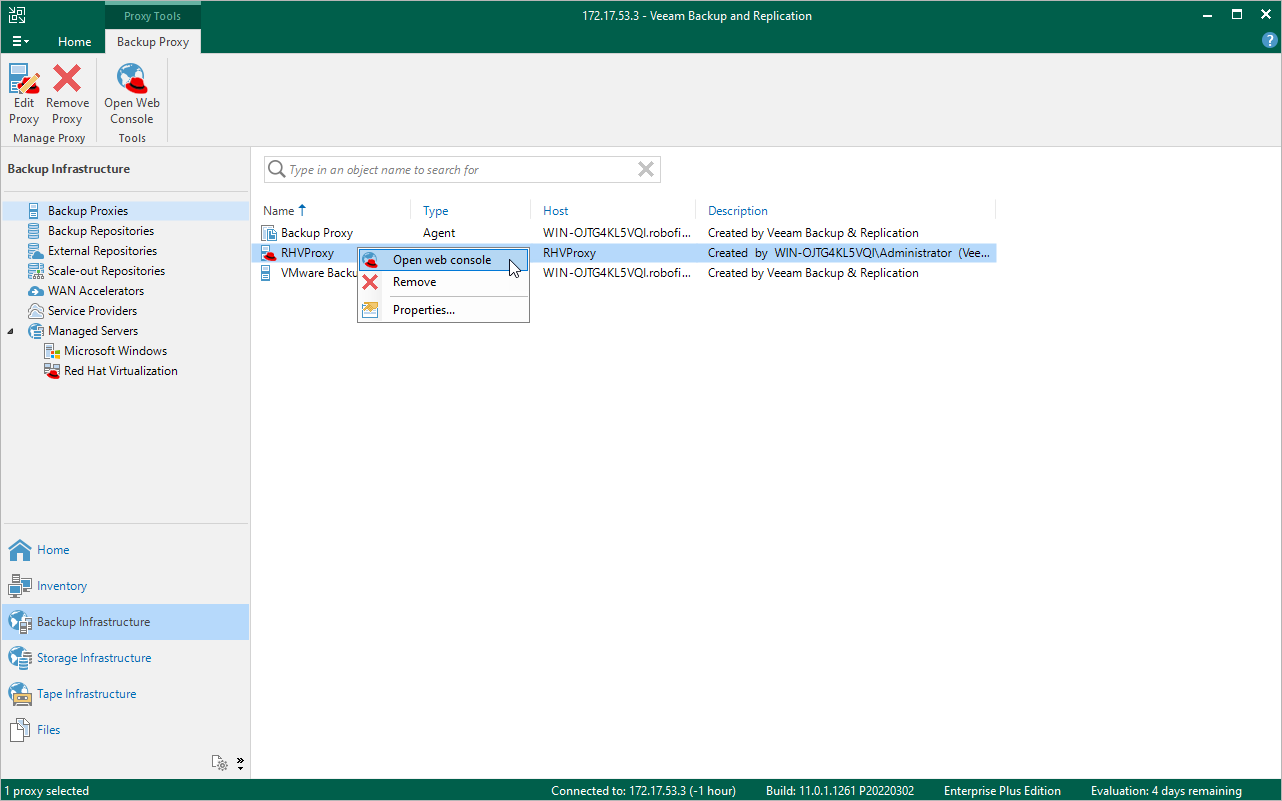
Task: Click the Home house icon in navigation pane
Action: [x=20, y=550]
